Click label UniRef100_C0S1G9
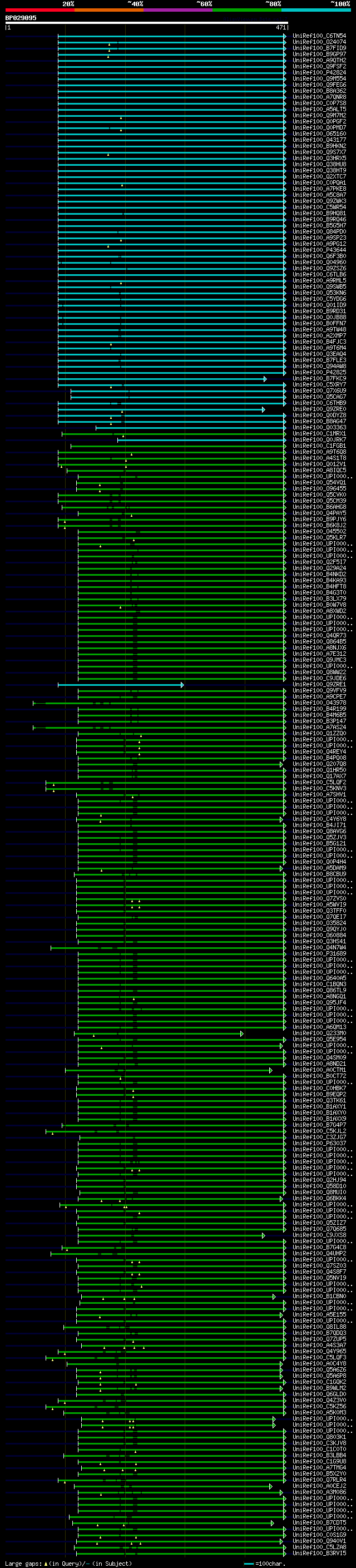The width and height of the screenshot is (356, 1568). pos(319,1535)
